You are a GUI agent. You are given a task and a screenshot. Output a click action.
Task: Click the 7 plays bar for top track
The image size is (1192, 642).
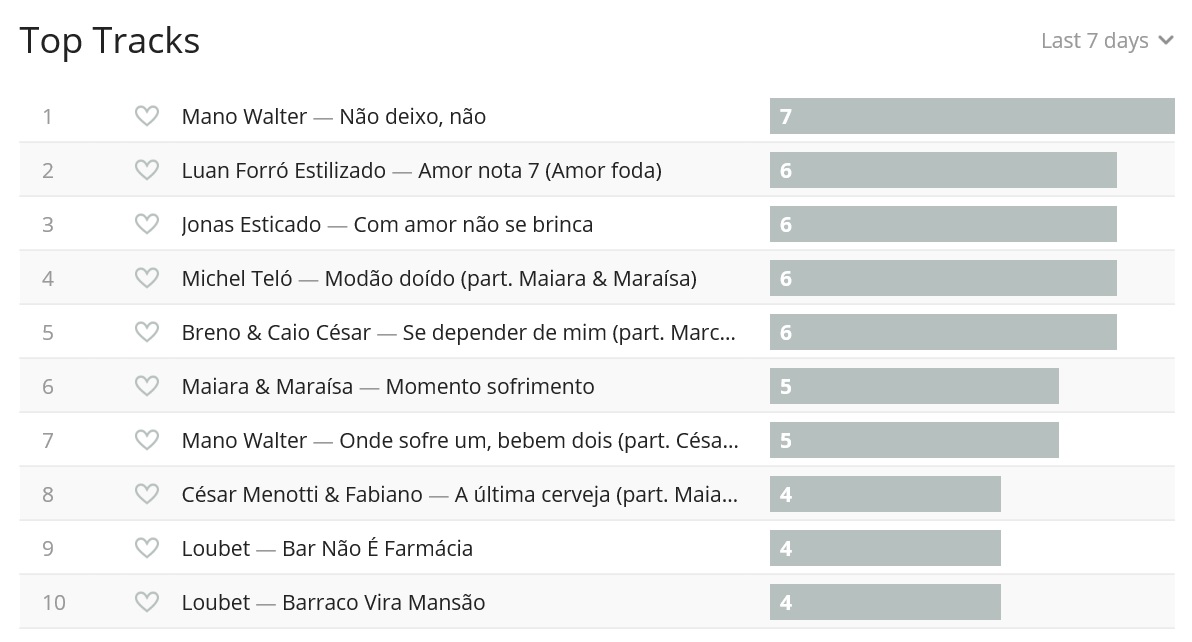pyautogui.click(x=971, y=116)
